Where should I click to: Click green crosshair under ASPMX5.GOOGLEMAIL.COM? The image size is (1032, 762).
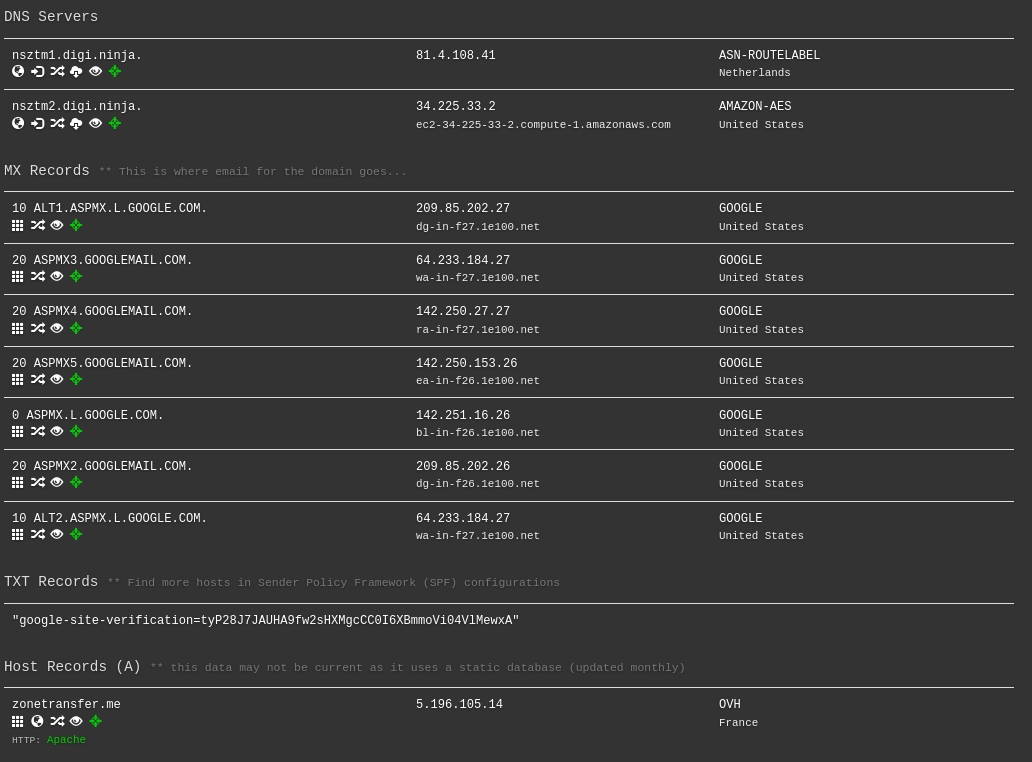[x=76, y=380]
